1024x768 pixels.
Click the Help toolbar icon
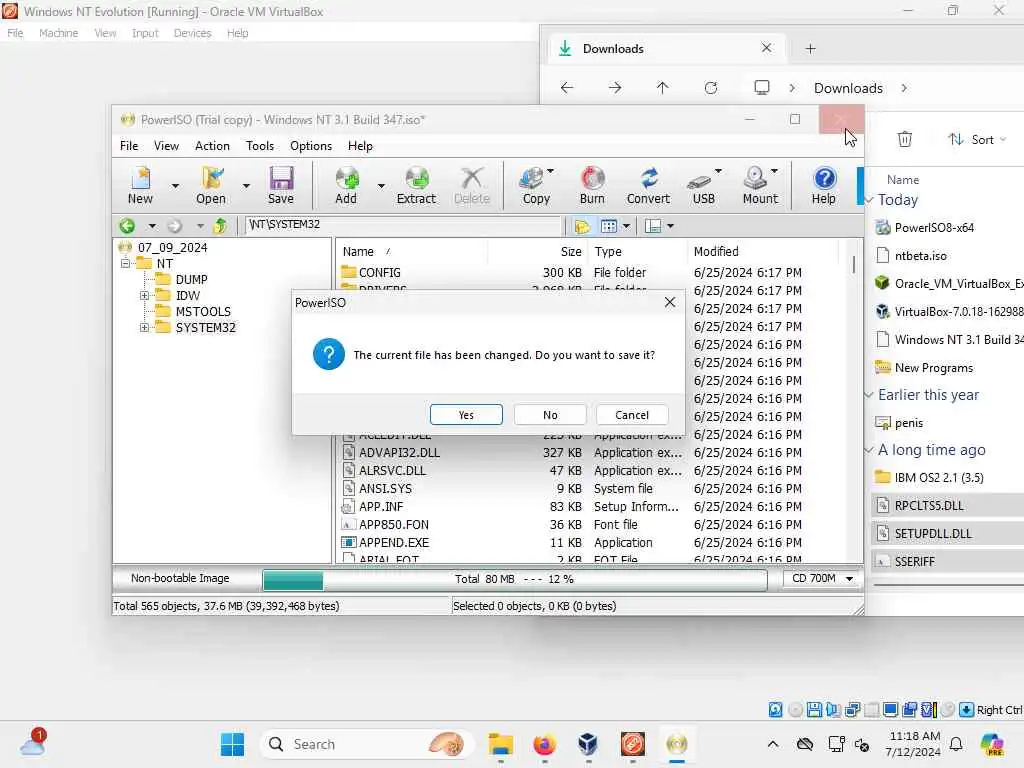click(824, 185)
